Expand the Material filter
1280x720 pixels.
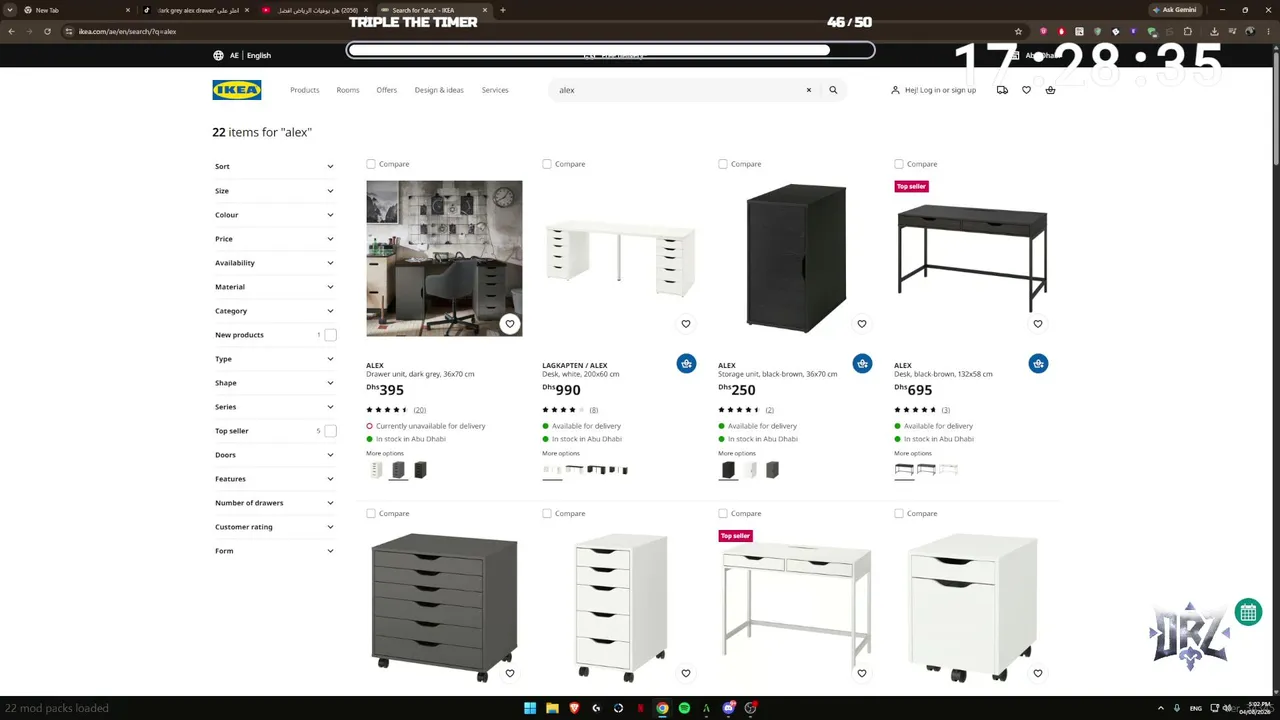click(275, 287)
